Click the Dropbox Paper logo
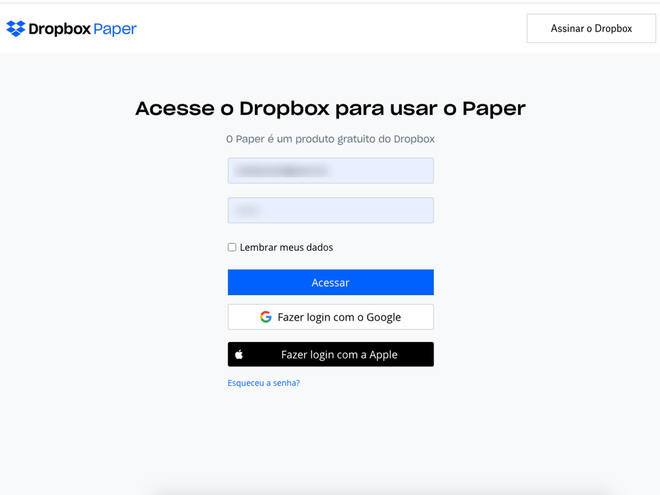This screenshot has height=495, width=660. tap(72, 29)
